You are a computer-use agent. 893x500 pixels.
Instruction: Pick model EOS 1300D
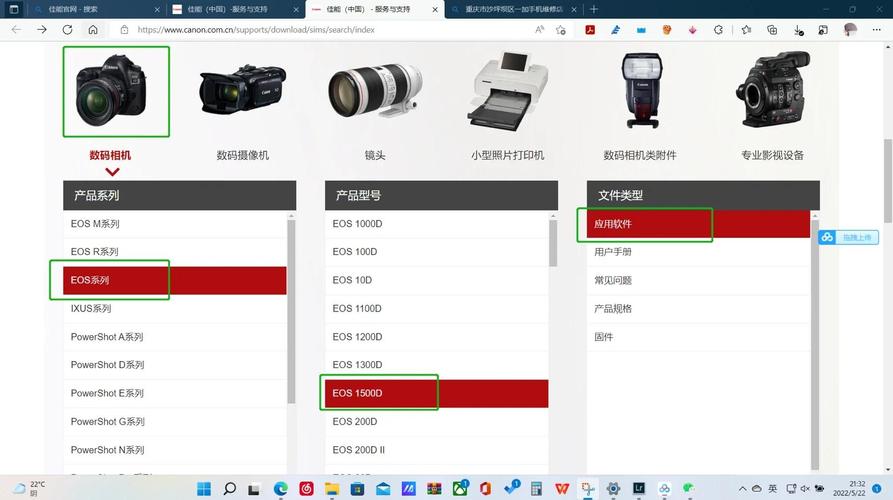tap(437, 365)
